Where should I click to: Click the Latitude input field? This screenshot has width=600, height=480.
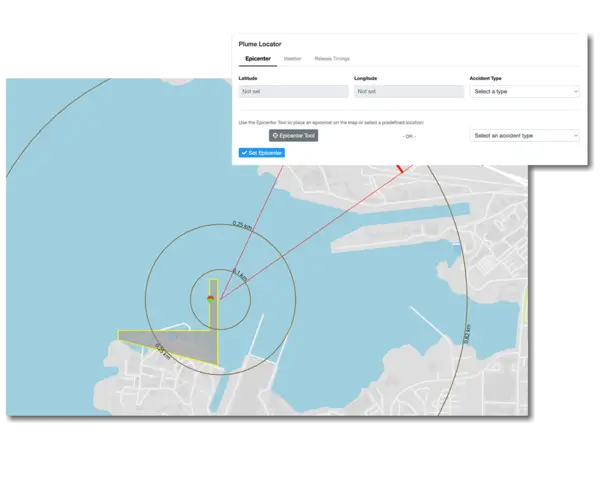pyautogui.click(x=293, y=91)
